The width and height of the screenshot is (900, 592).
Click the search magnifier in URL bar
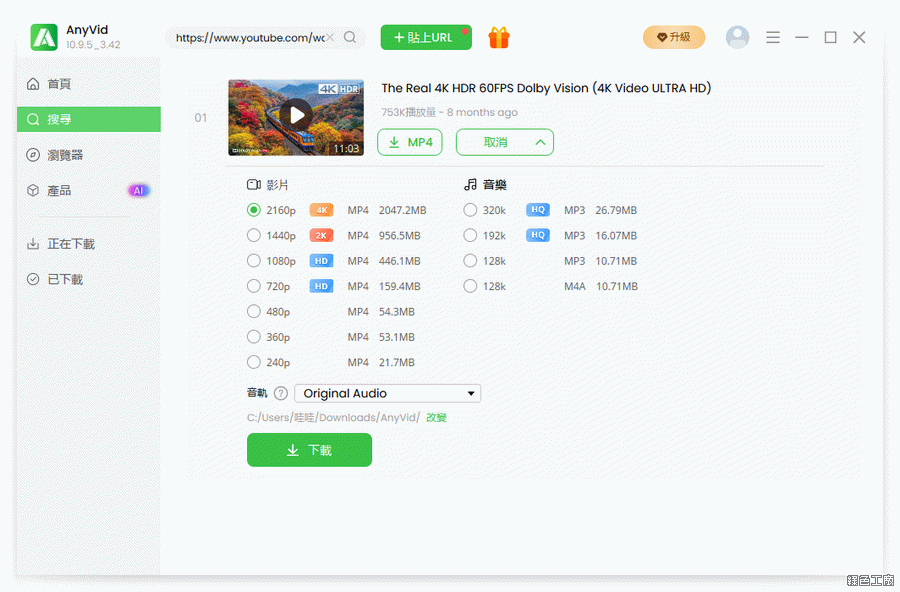(x=350, y=38)
